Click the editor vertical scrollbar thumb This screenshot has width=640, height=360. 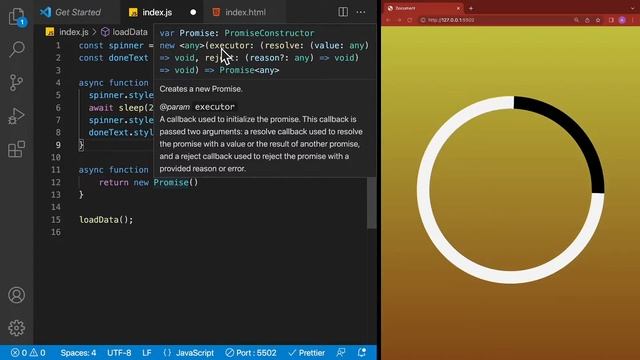(x=371, y=203)
